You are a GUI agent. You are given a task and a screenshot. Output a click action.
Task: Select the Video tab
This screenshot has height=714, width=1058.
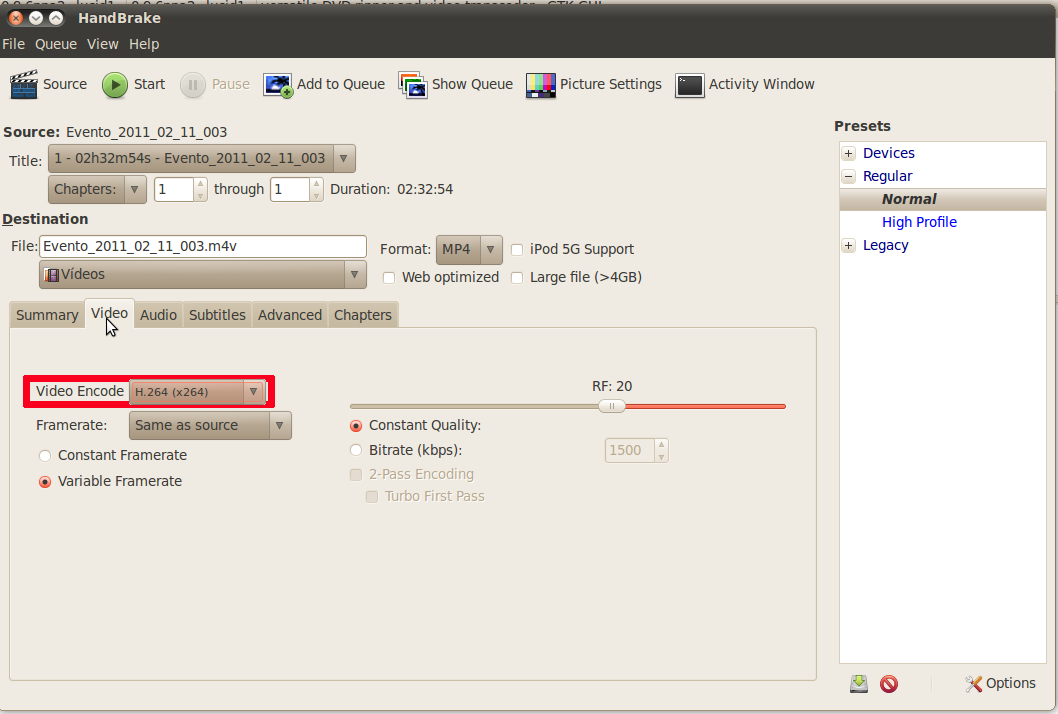tap(109, 314)
